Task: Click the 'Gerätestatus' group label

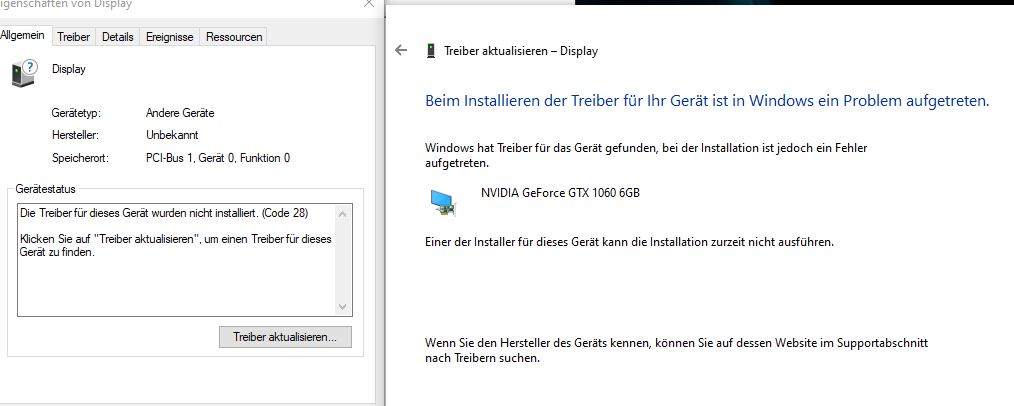Action: [45, 189]
